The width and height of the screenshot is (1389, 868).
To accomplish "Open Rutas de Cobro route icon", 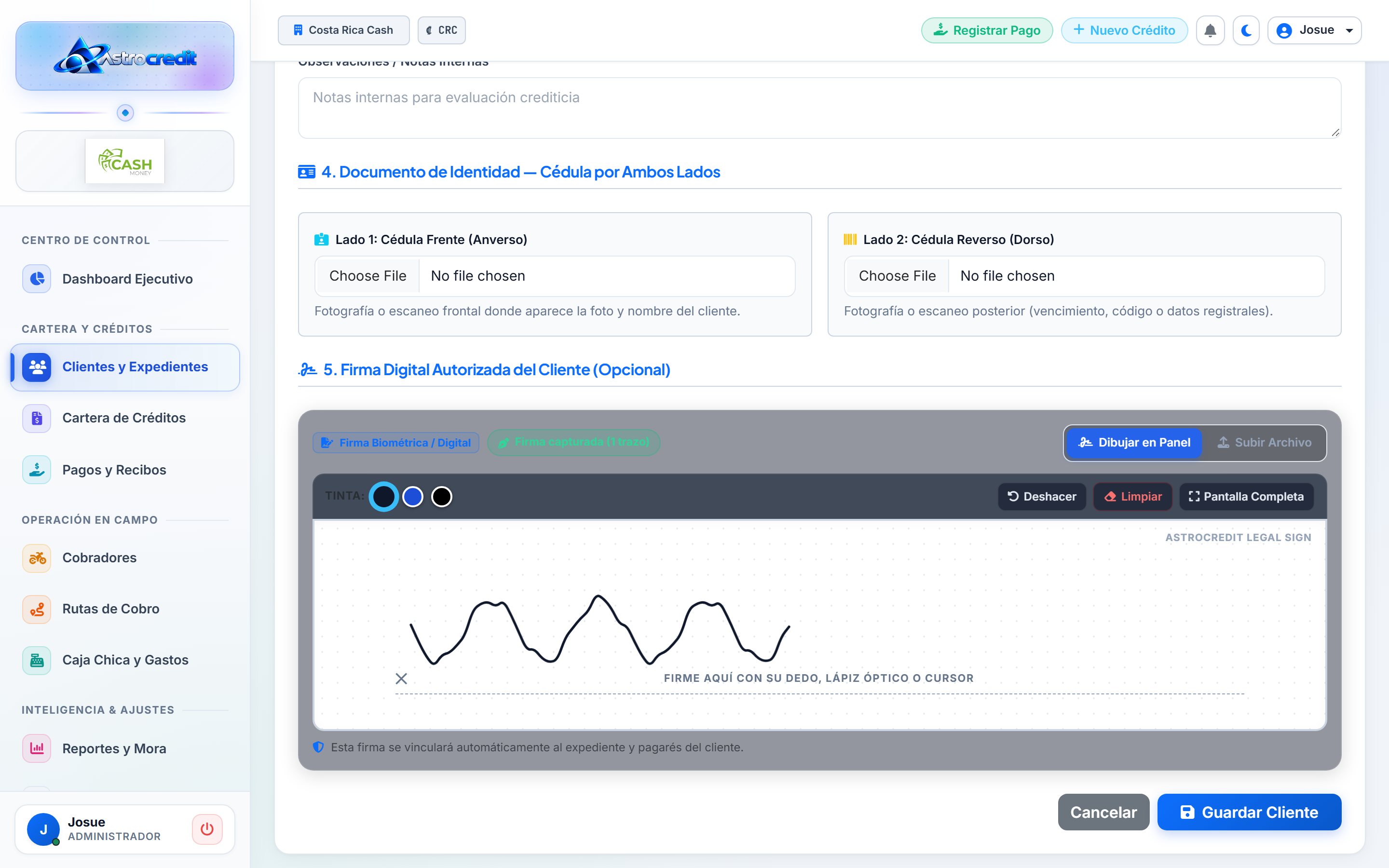I will pyautogui.click(x=37, y=609).
